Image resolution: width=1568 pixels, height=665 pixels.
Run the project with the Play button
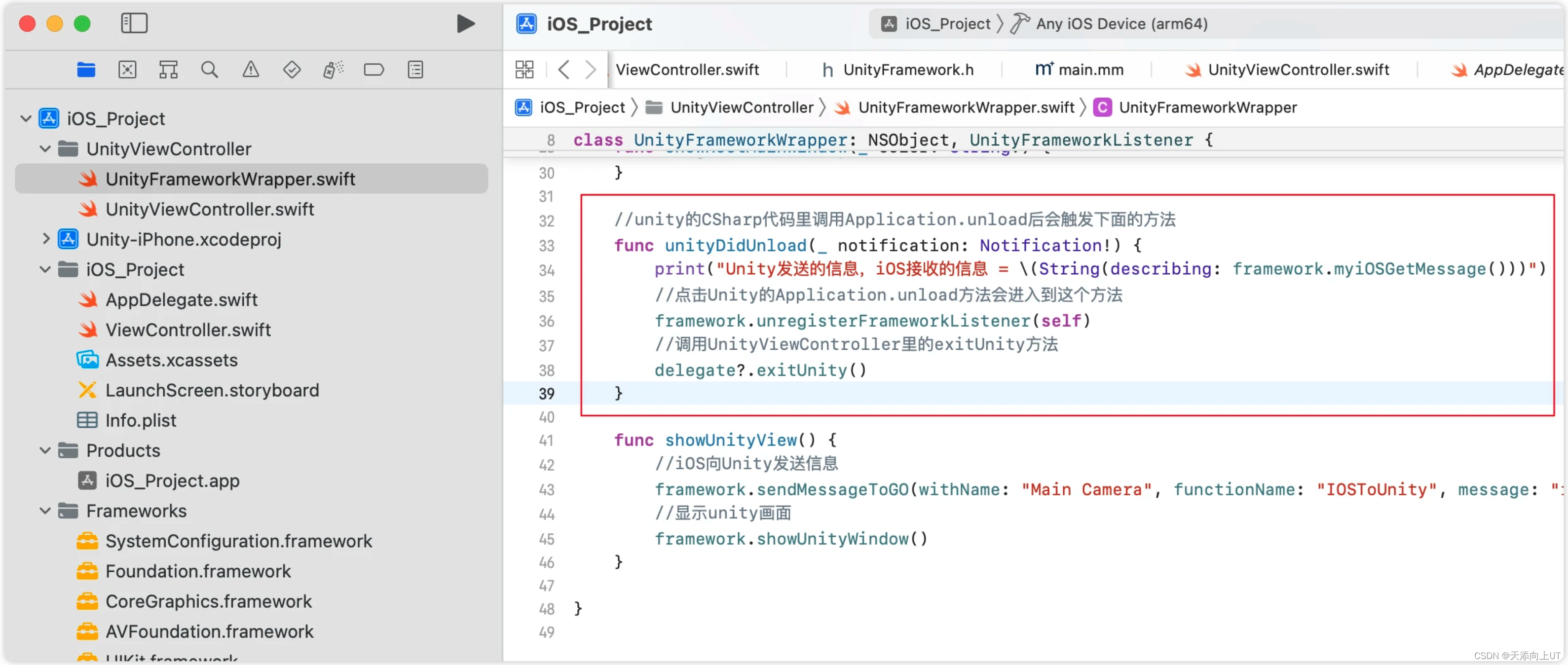(x=465, y=24)
